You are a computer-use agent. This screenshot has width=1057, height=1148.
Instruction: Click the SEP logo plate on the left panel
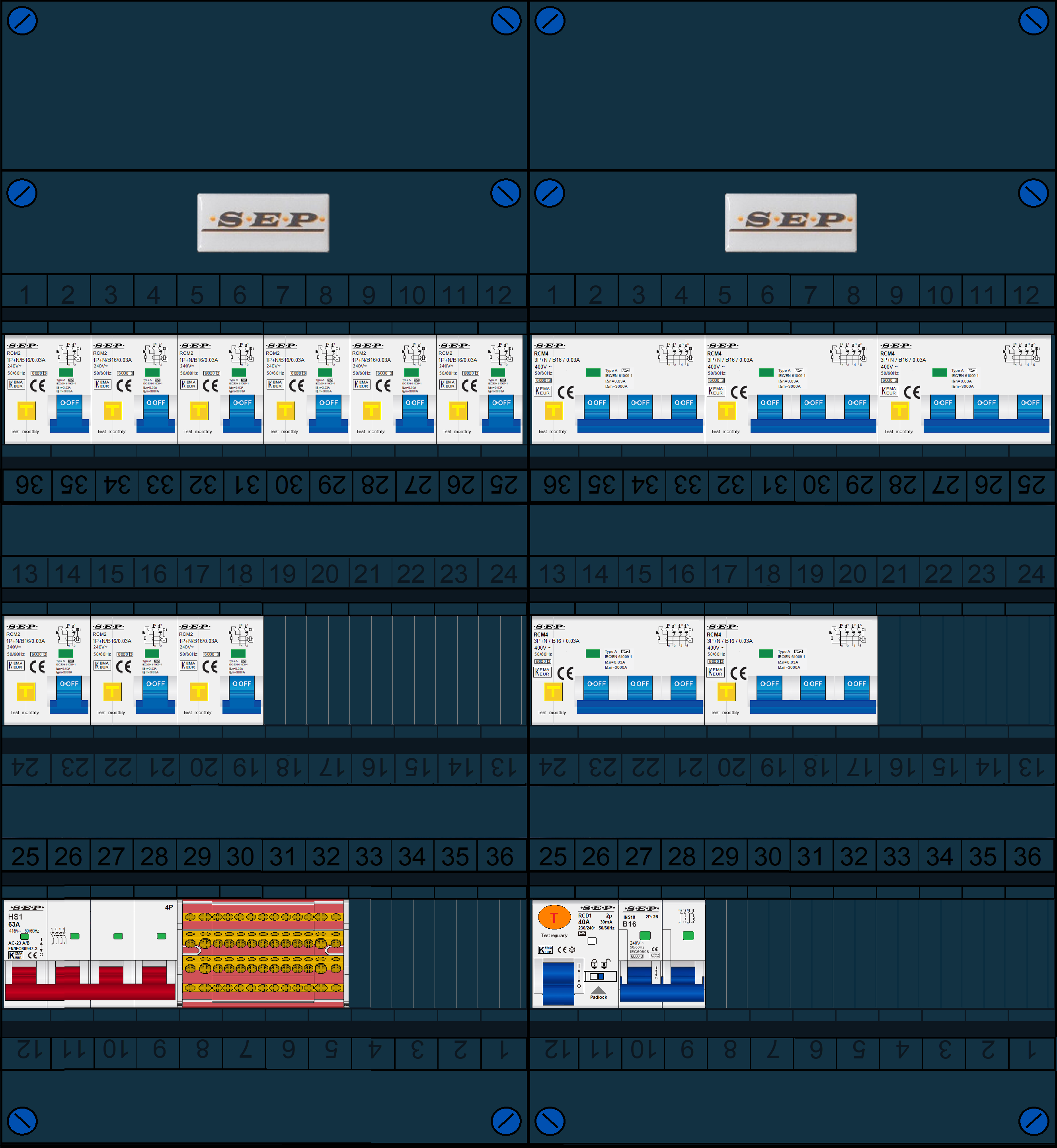(x=263, y=223)
